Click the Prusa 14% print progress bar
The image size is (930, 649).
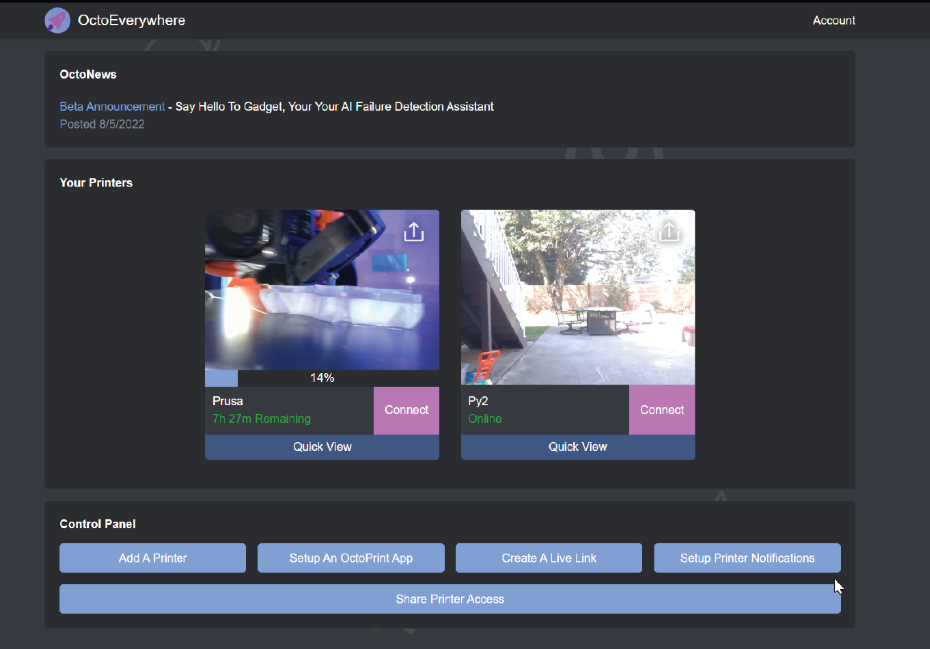pos(322,378)
